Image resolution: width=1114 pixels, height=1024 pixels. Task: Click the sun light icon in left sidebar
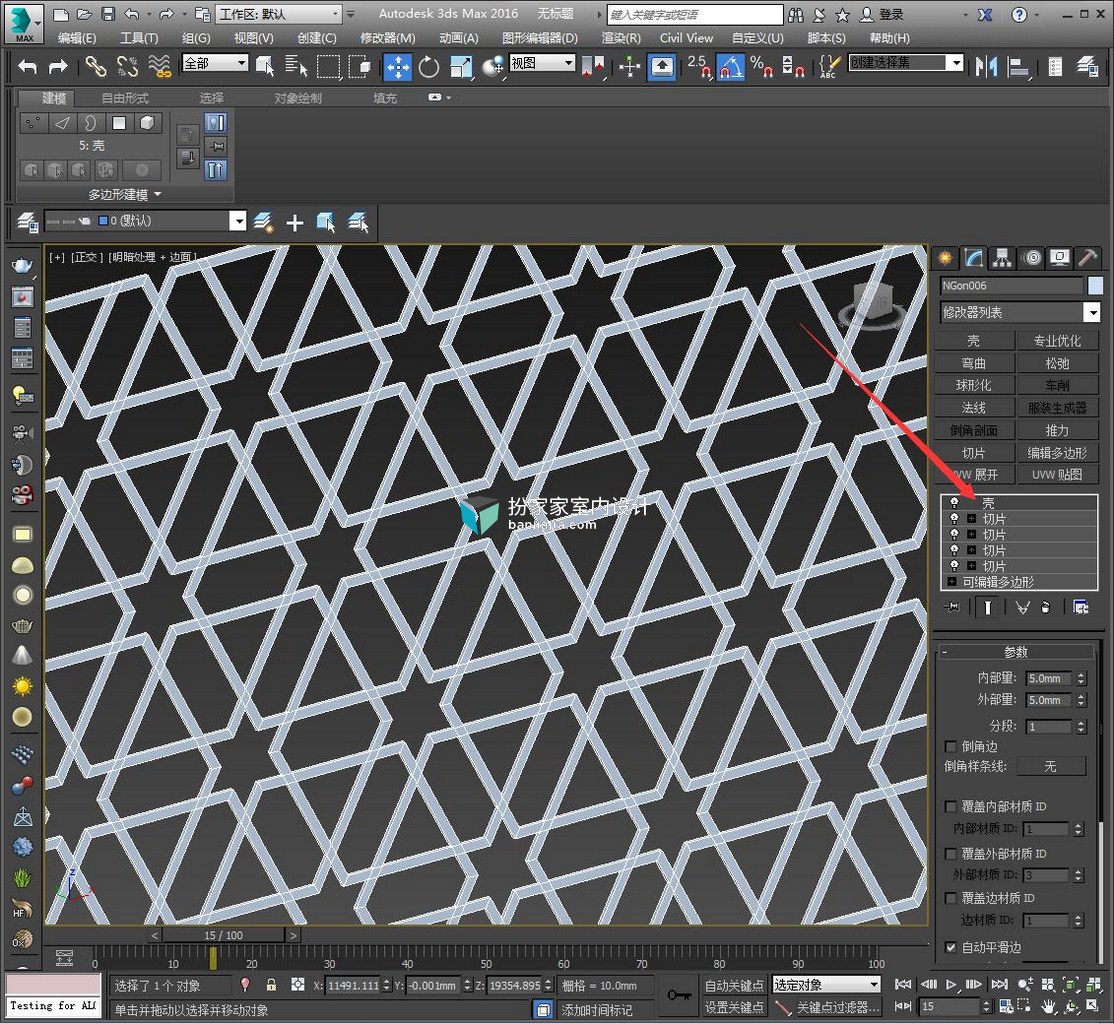click(22, 686)
